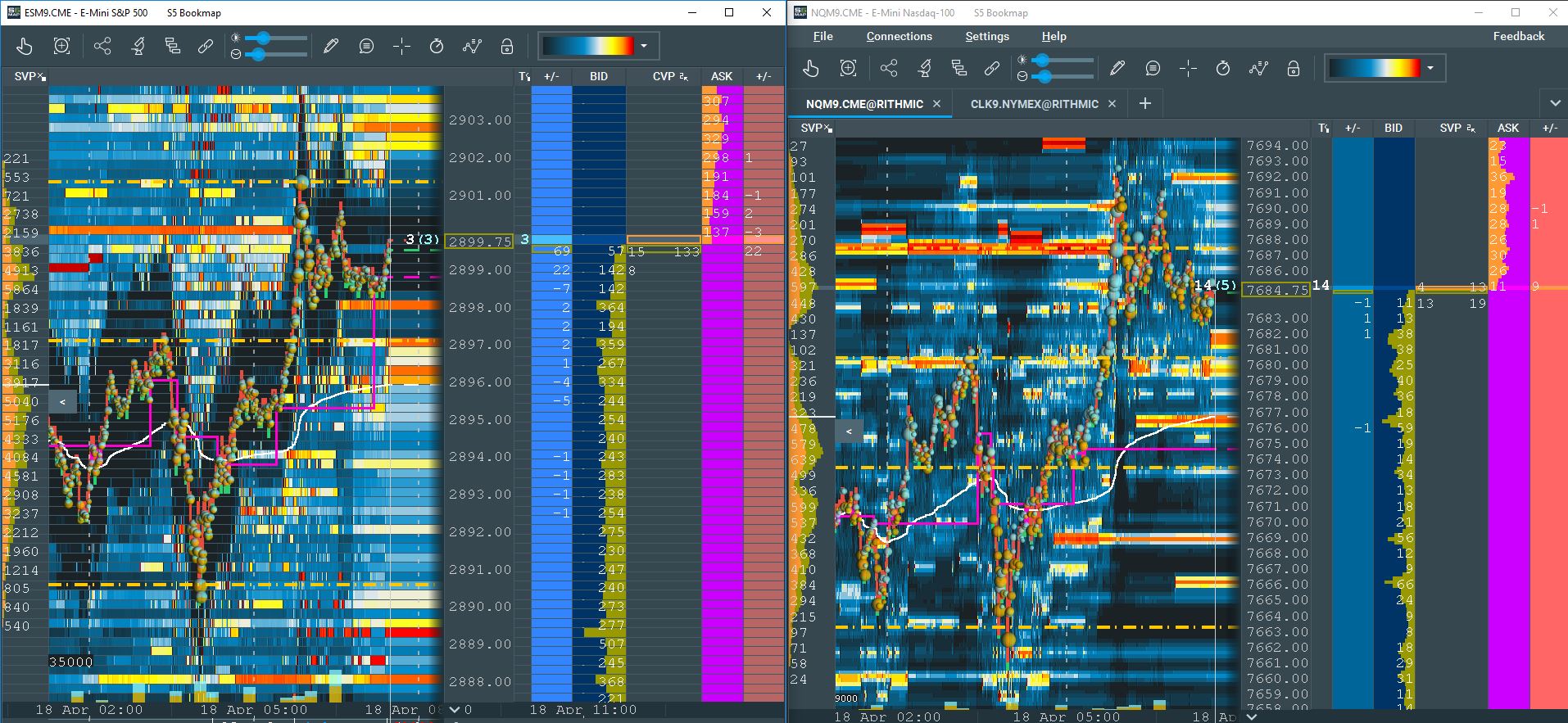
Task: Toggle the crosshair in ESM9 toolbar
Action: tap(401, 47)
